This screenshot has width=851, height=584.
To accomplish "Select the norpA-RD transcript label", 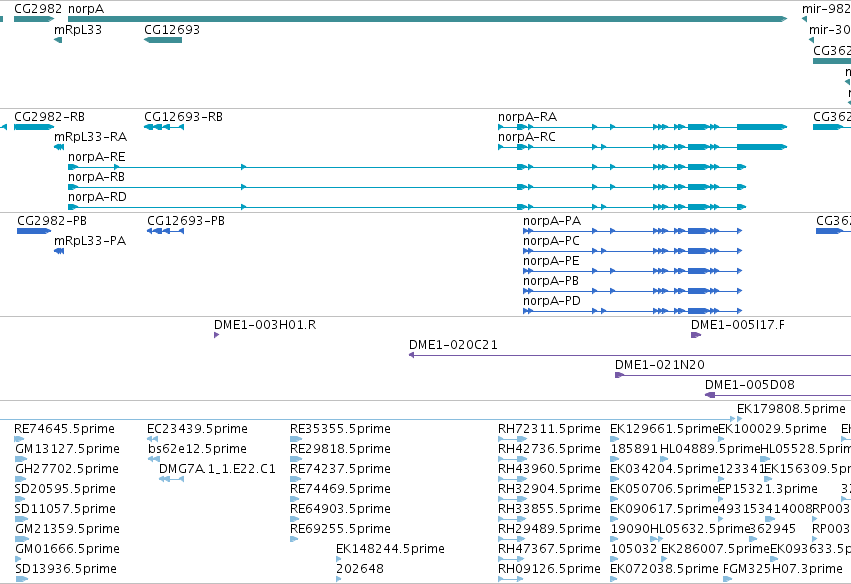I will (x=97, y=196).
